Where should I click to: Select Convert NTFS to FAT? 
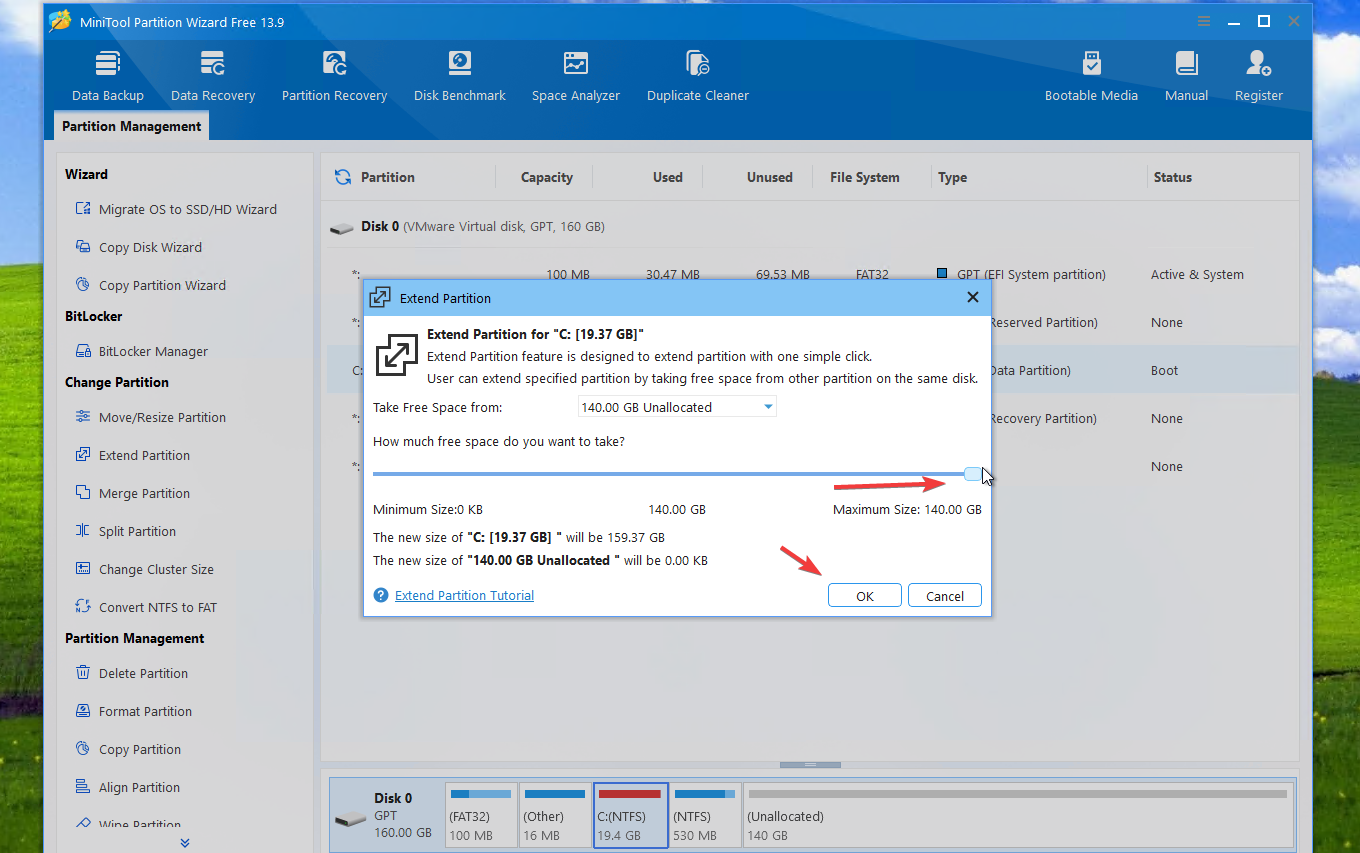tap(146, 607)
